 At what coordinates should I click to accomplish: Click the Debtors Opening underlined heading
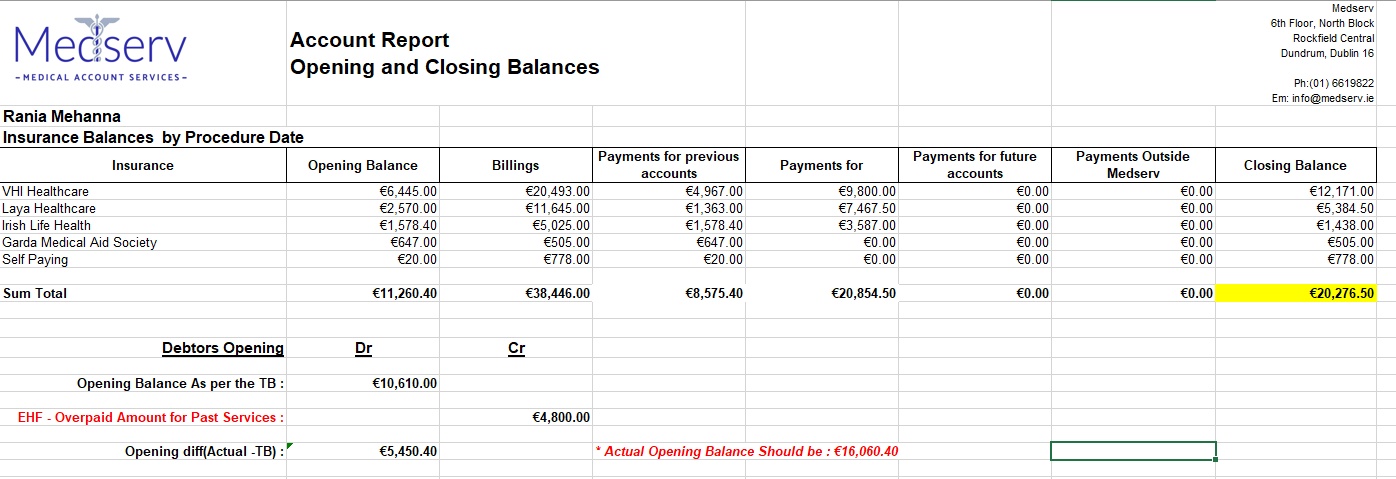[222, 348]
